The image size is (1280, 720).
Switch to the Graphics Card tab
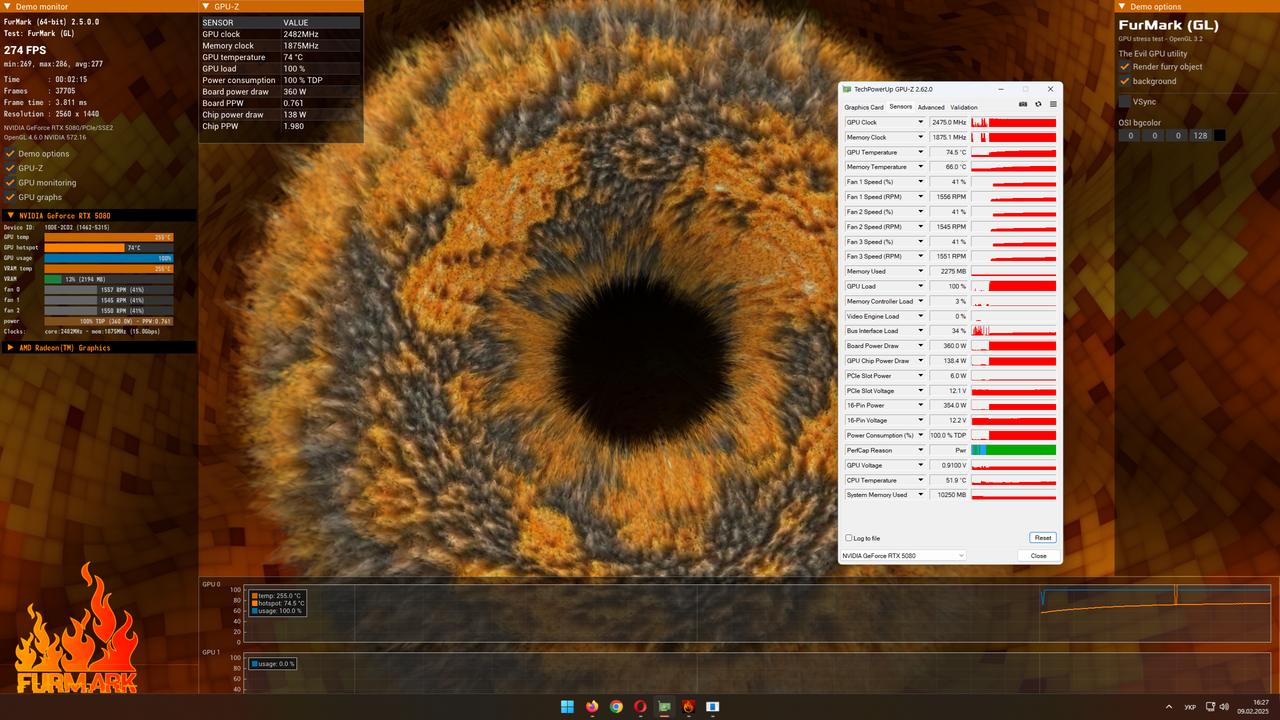point(864,107)
